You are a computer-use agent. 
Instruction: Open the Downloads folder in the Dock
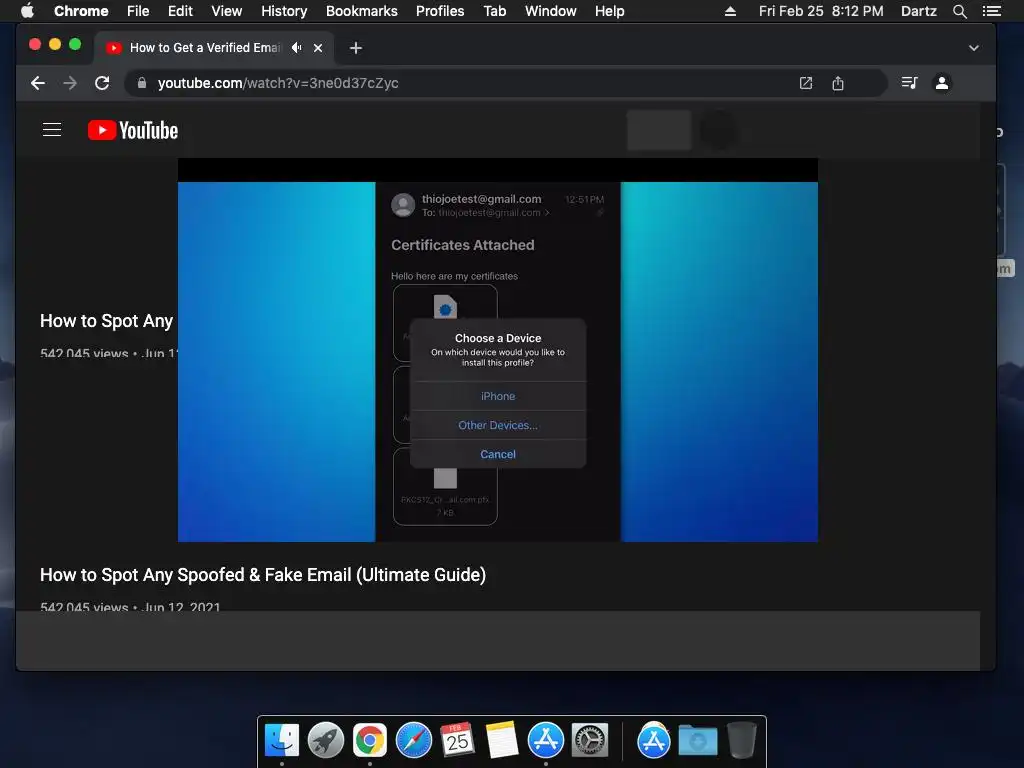coord(697,741)
